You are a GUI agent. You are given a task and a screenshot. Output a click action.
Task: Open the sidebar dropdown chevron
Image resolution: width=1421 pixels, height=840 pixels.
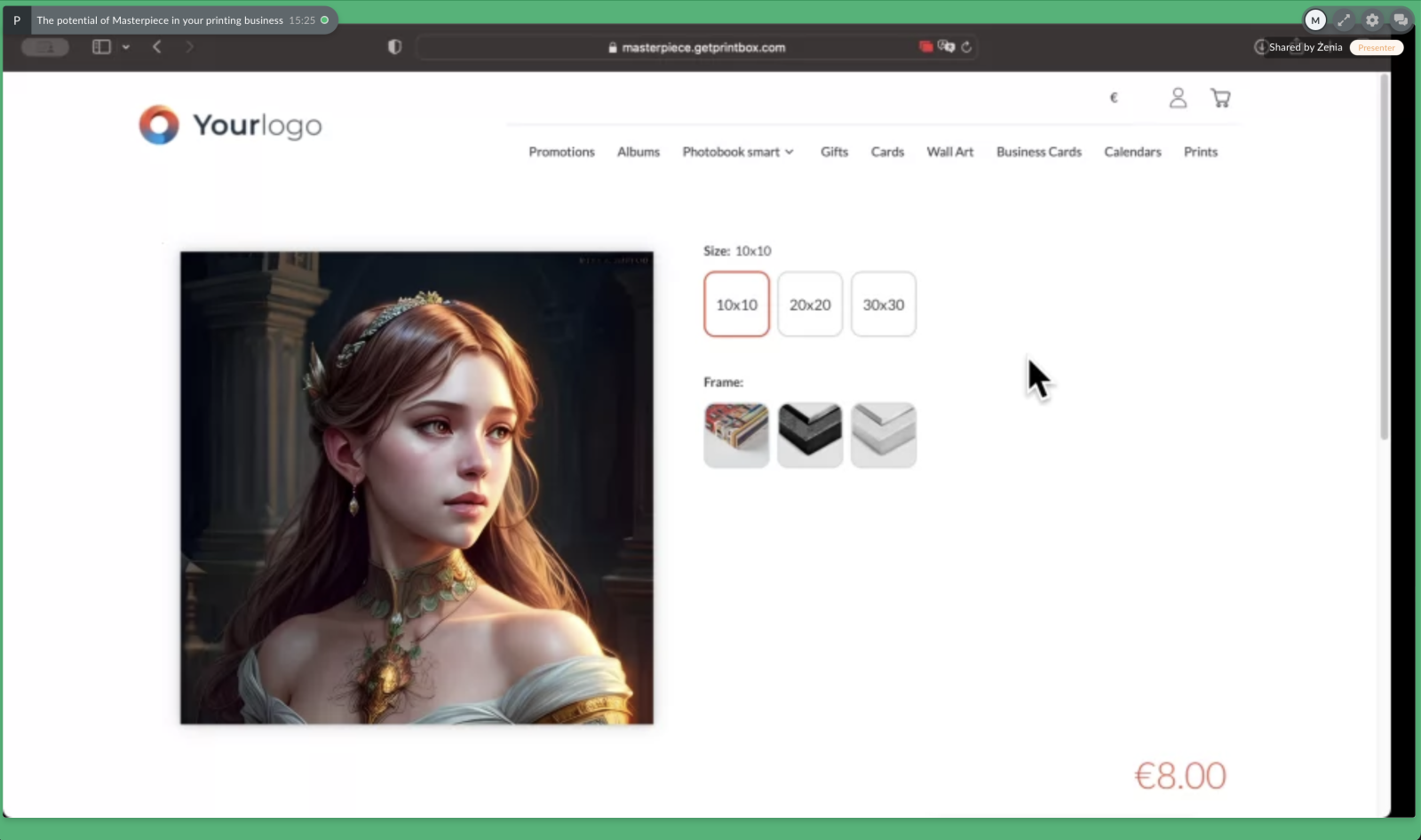pyautogui.click(x=126, y=47)
